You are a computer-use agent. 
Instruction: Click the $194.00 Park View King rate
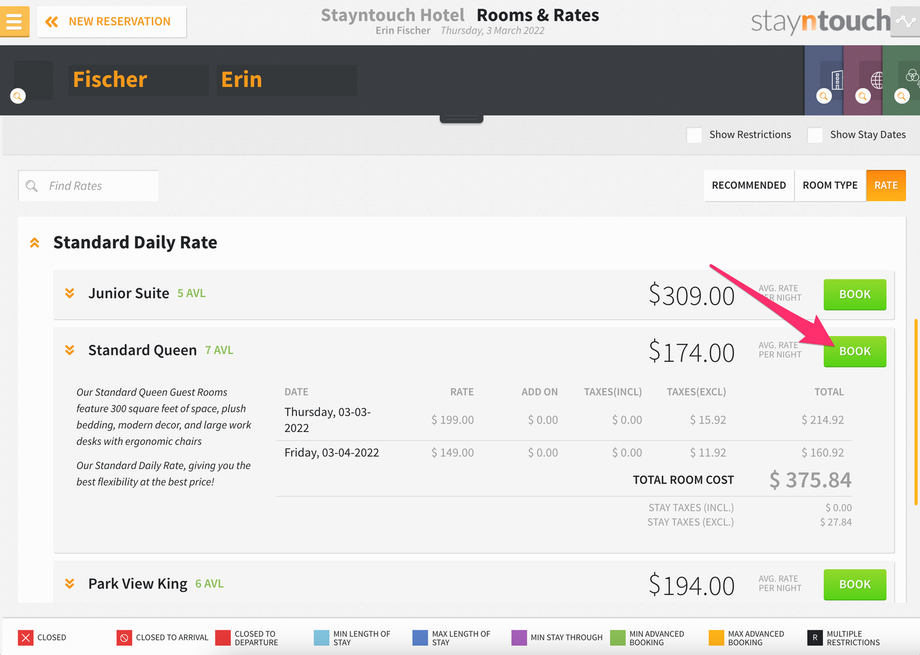click(691, 585)
